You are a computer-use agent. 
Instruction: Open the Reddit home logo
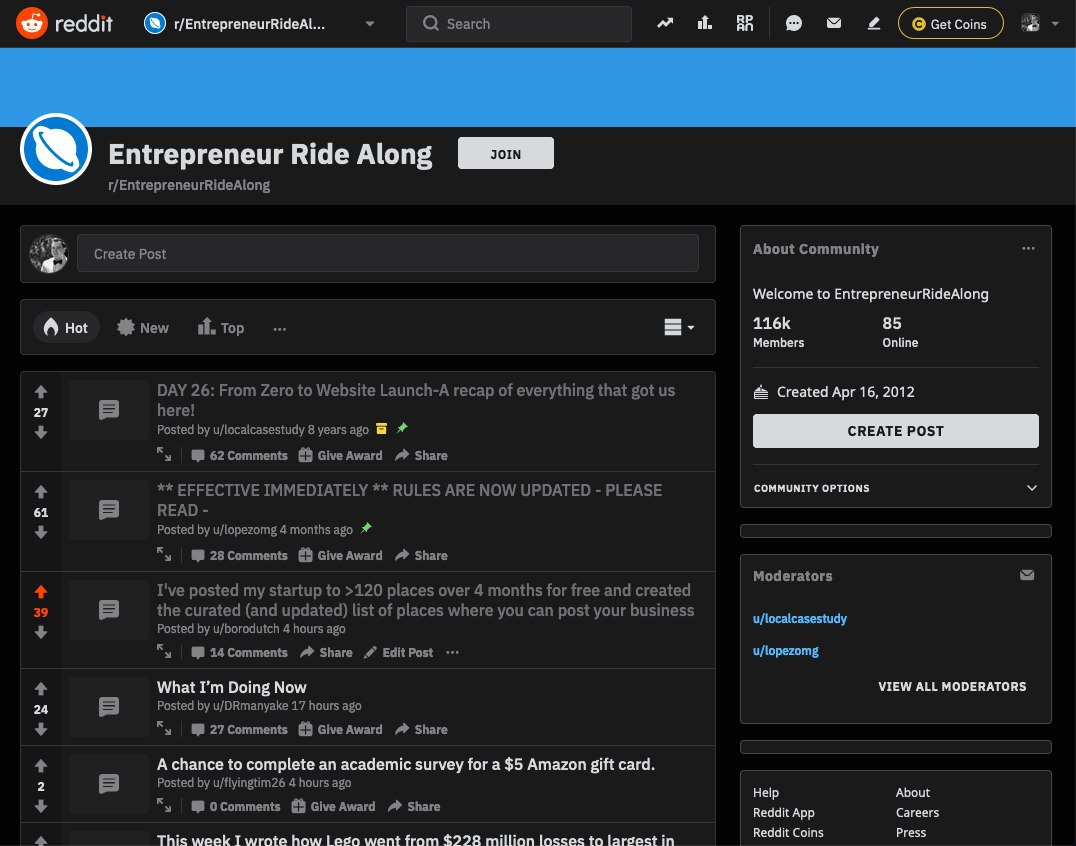pyautogui.click(x=64, y=23)
